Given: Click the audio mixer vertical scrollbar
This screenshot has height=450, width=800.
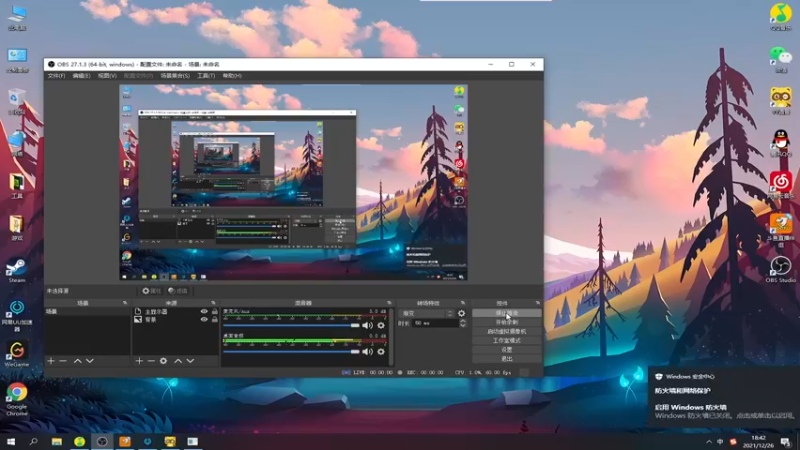Looking at the screenshot, I should click(x=391, y=337).
